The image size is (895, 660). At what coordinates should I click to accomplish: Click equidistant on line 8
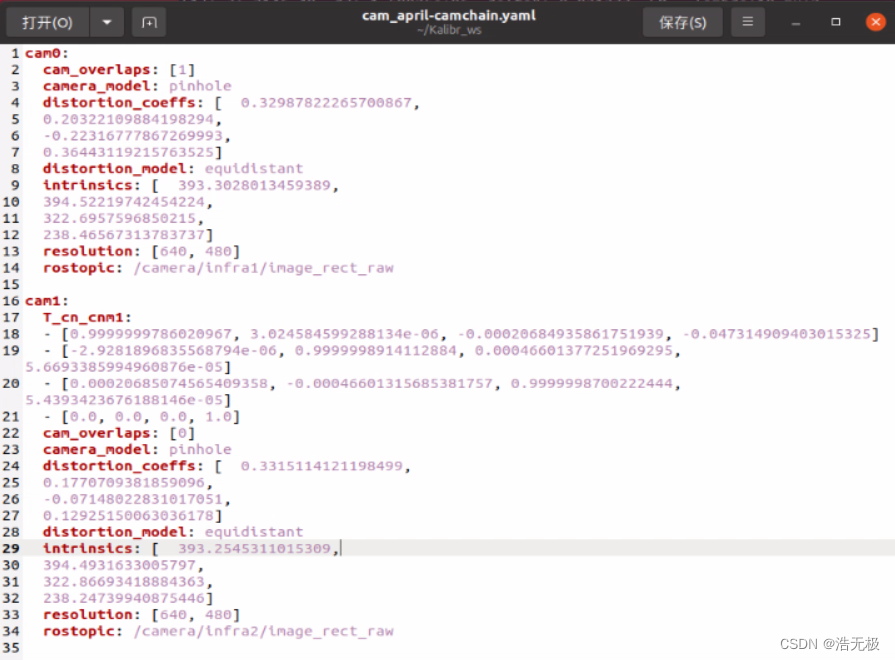254,169
